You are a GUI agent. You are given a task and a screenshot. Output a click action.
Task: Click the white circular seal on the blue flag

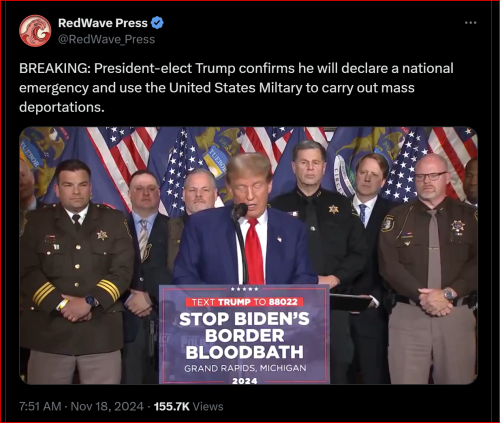tap(344, 175)
